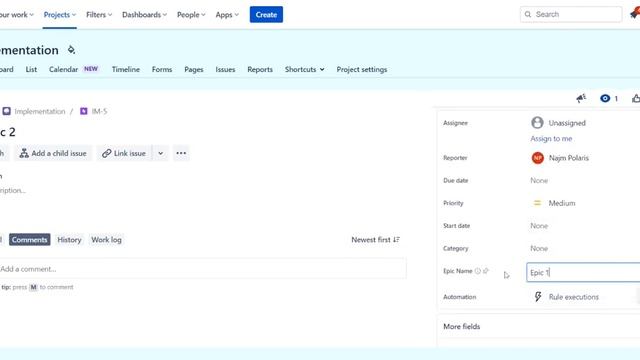Click the Epic Name info icon
Screen dimensions: 640x360
pyautogui.click(x=478, y=271)
